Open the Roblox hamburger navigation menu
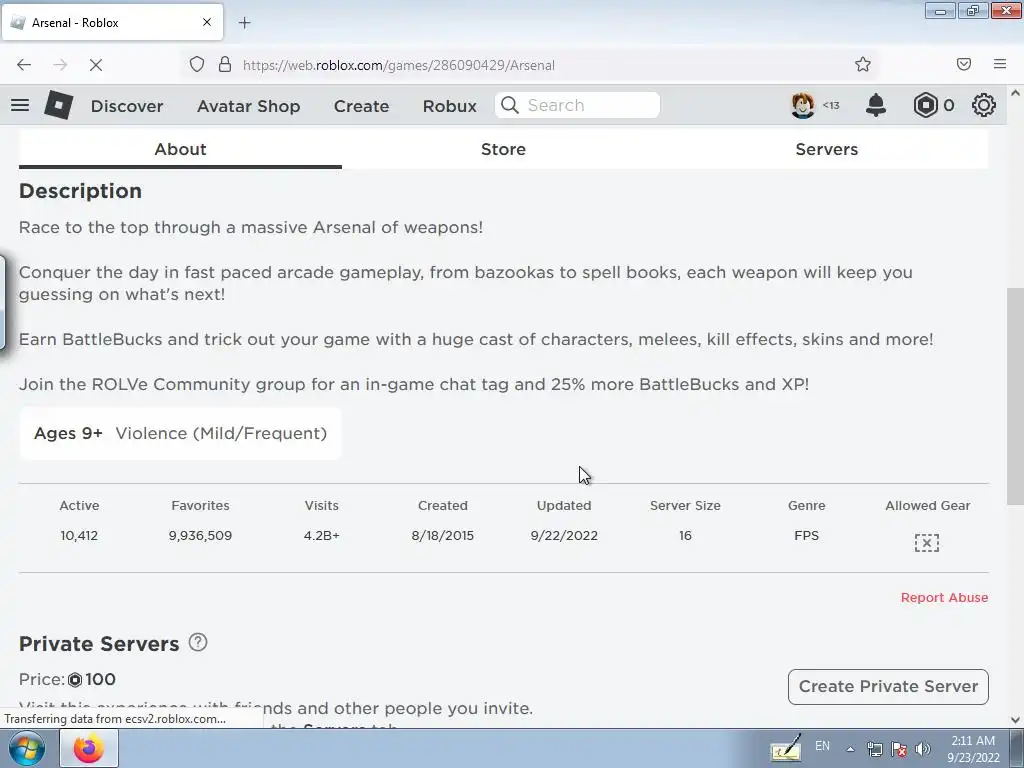The height and width of the screenshot is (768, 1024). point(20,105)
